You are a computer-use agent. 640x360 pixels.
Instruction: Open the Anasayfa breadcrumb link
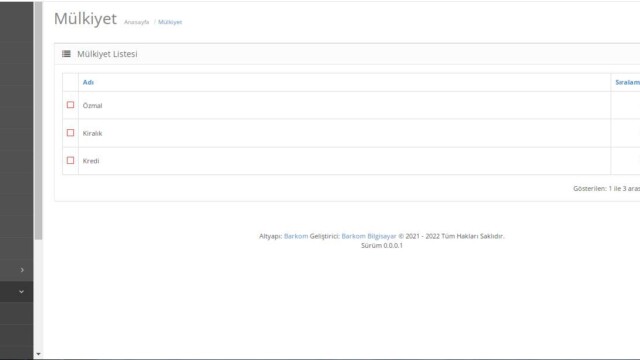tap(136, 22)
